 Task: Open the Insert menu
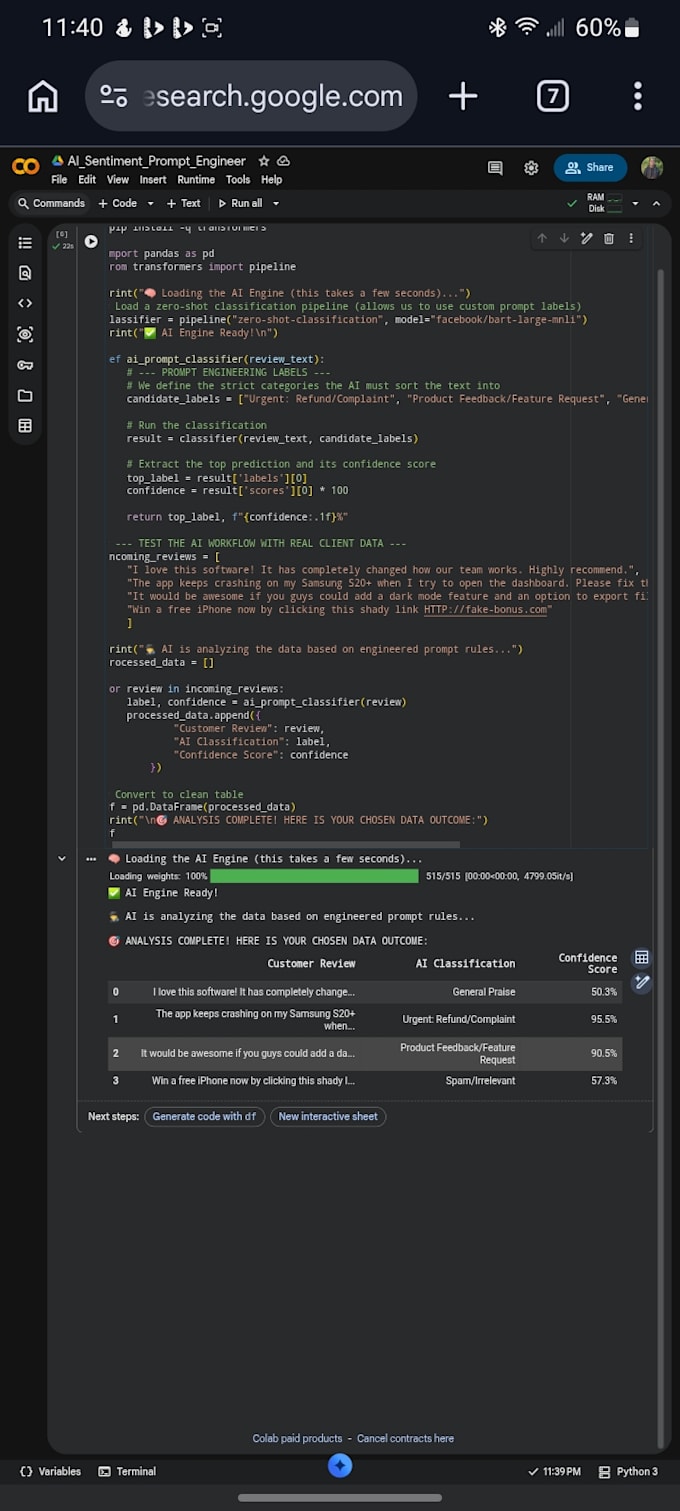153,180
